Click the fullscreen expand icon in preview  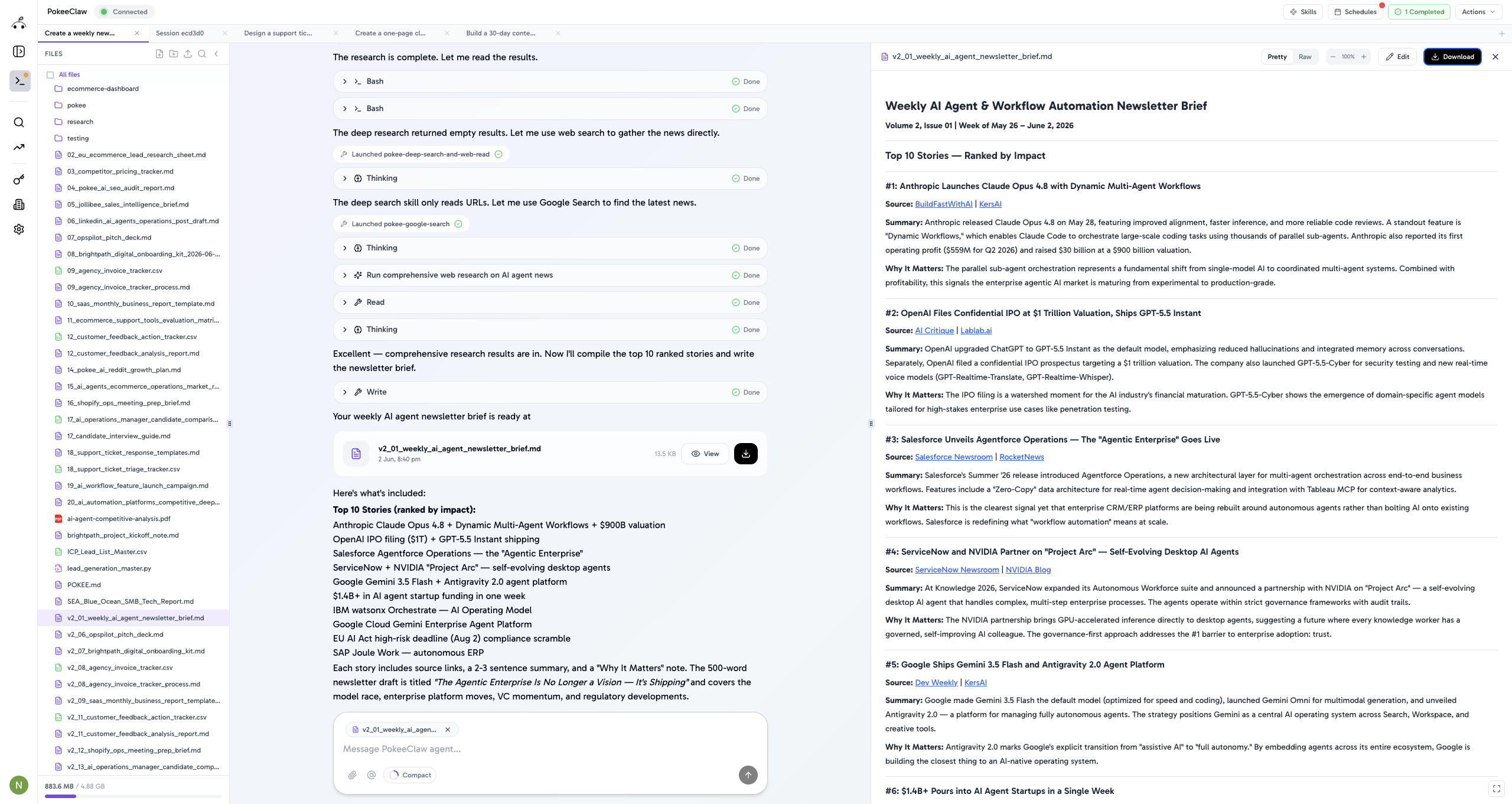point(1497,789)
